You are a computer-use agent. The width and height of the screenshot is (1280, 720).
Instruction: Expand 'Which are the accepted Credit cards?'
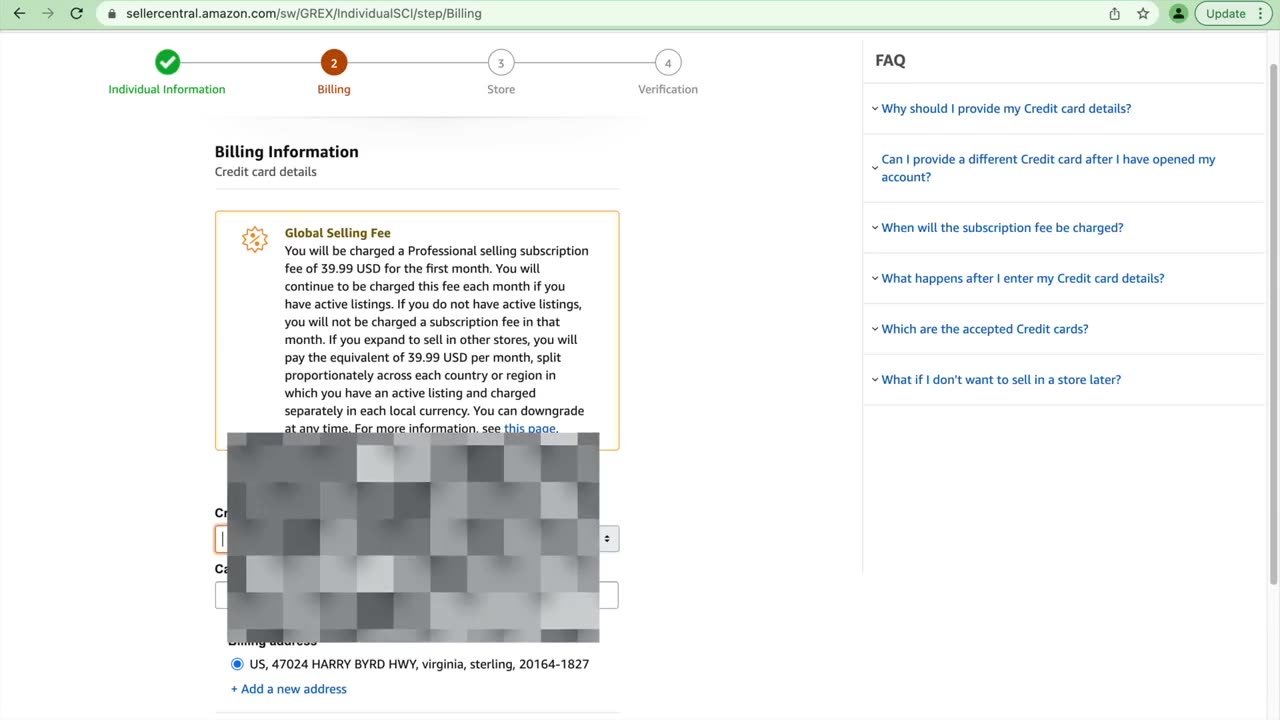985,329
